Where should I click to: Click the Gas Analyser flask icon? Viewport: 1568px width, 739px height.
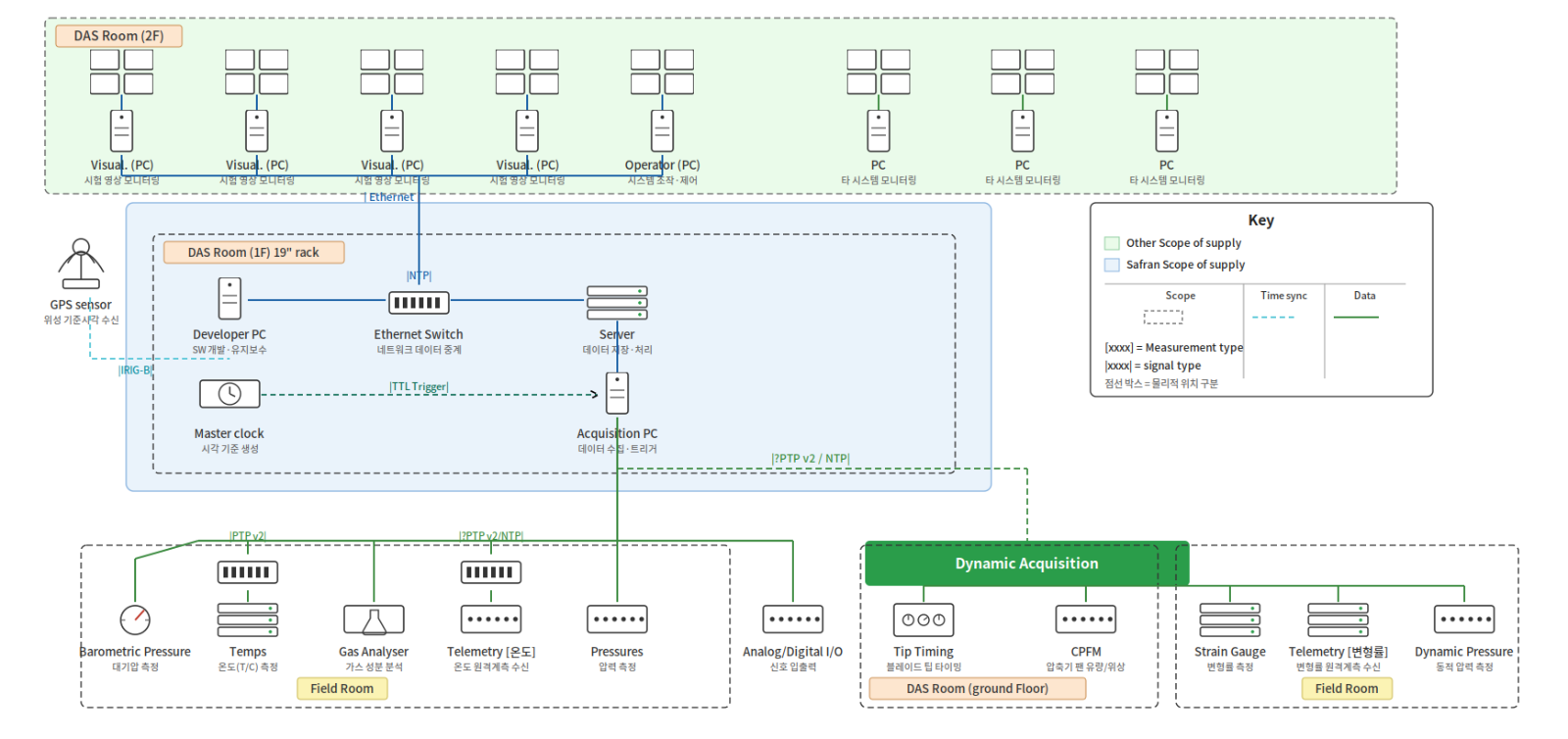coord(373,619)
